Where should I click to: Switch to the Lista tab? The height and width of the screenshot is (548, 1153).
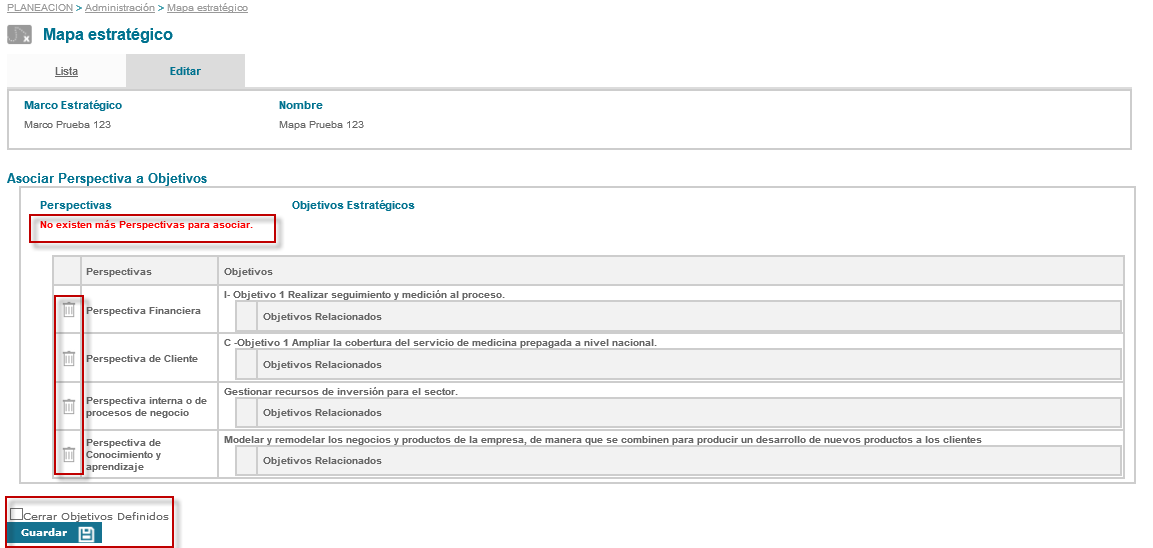pyautogui.click(x=66, y=71)
